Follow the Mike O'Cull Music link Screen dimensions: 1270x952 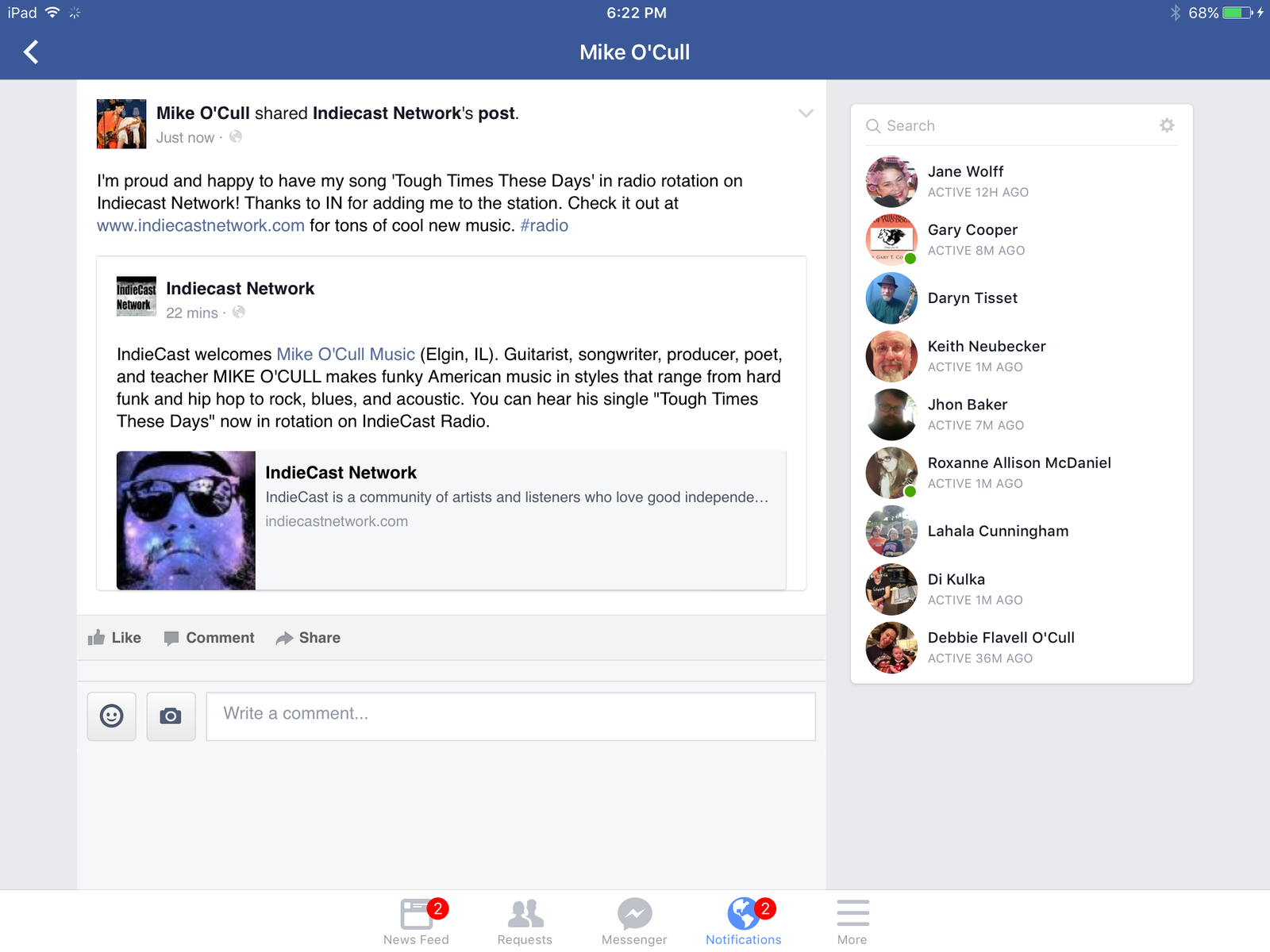click(346, 355)
